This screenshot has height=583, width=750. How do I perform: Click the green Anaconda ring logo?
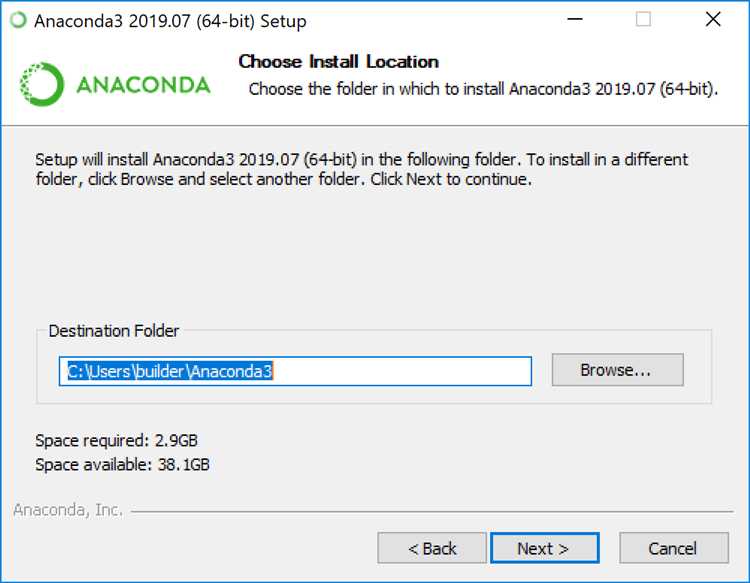(x=42, y=84)
